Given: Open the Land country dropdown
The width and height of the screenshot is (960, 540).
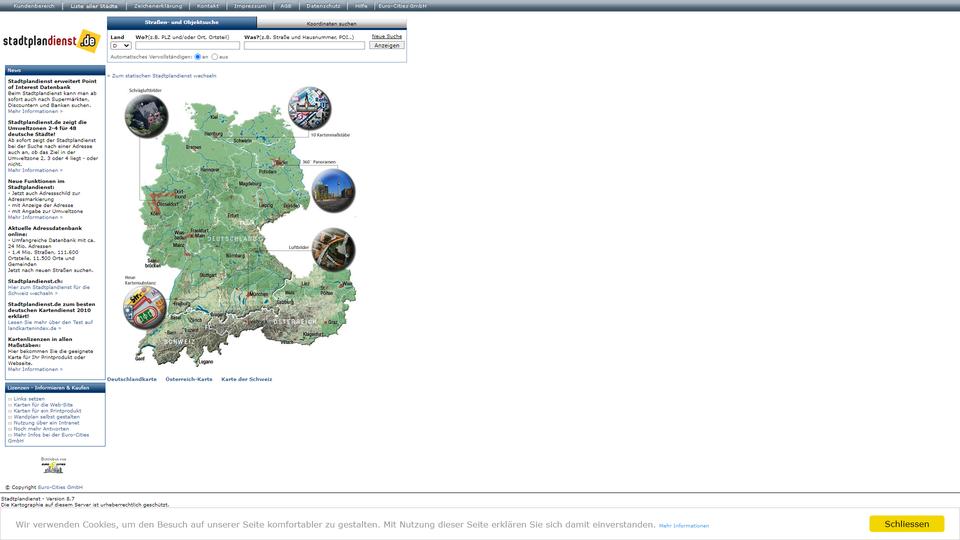Looking at the screenshot, I should [x=121, y=45].
